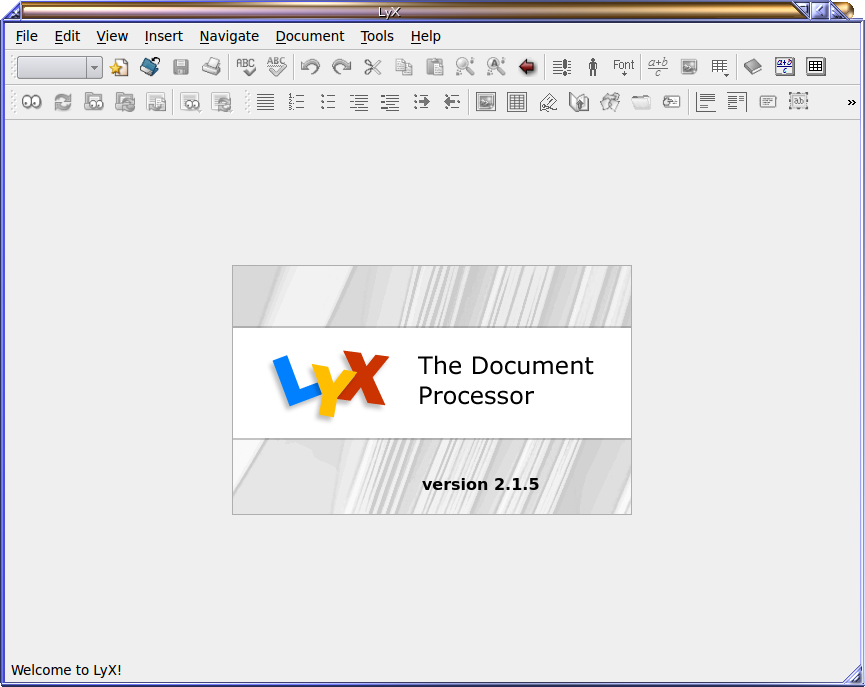Image resolution: width=865 pixels, height=687 pixels.
Task: Open Find and Replace magnifier icon
Action: click(465, 67)
